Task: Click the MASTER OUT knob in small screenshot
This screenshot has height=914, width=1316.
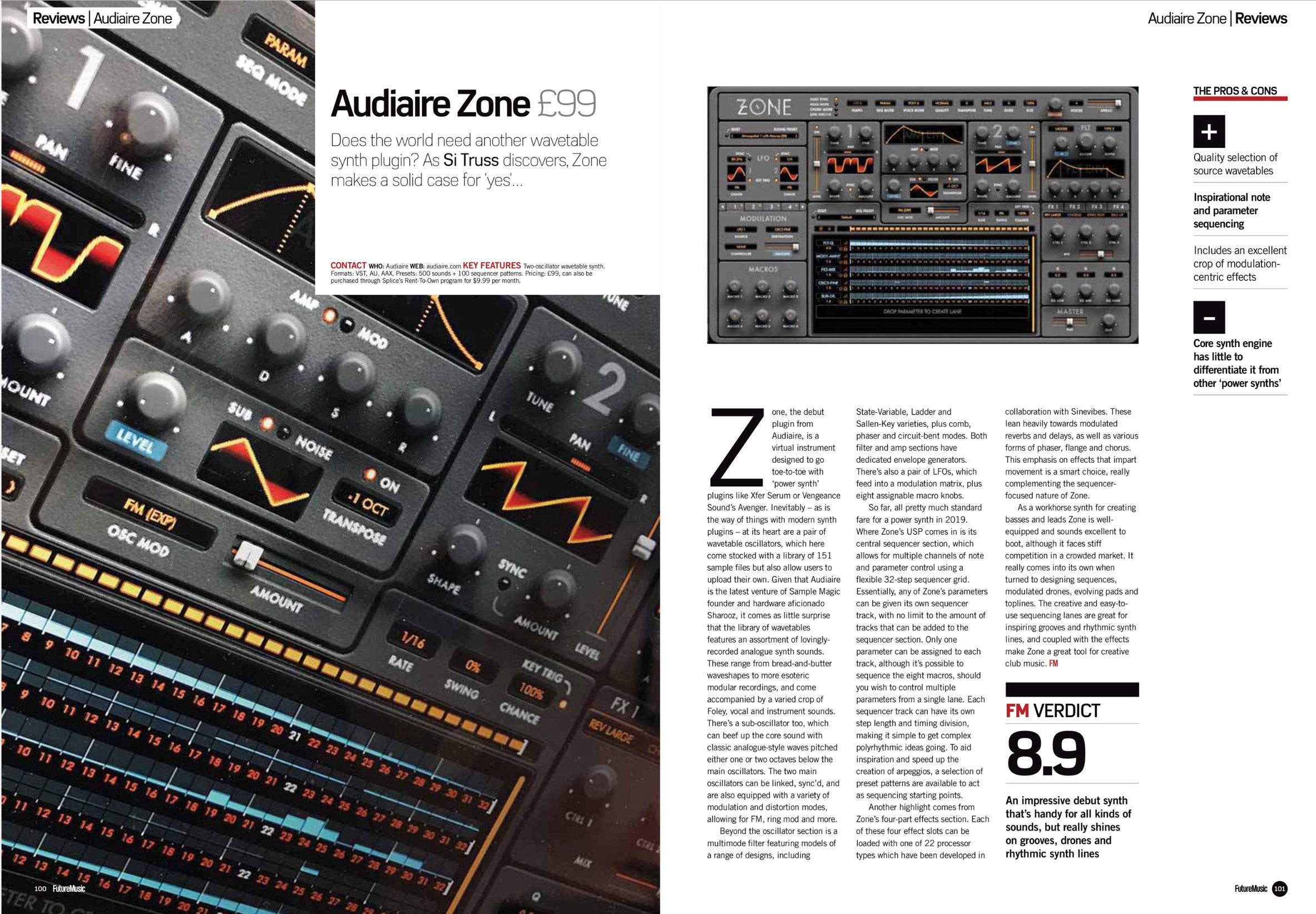Action: tap(1109, 320)
